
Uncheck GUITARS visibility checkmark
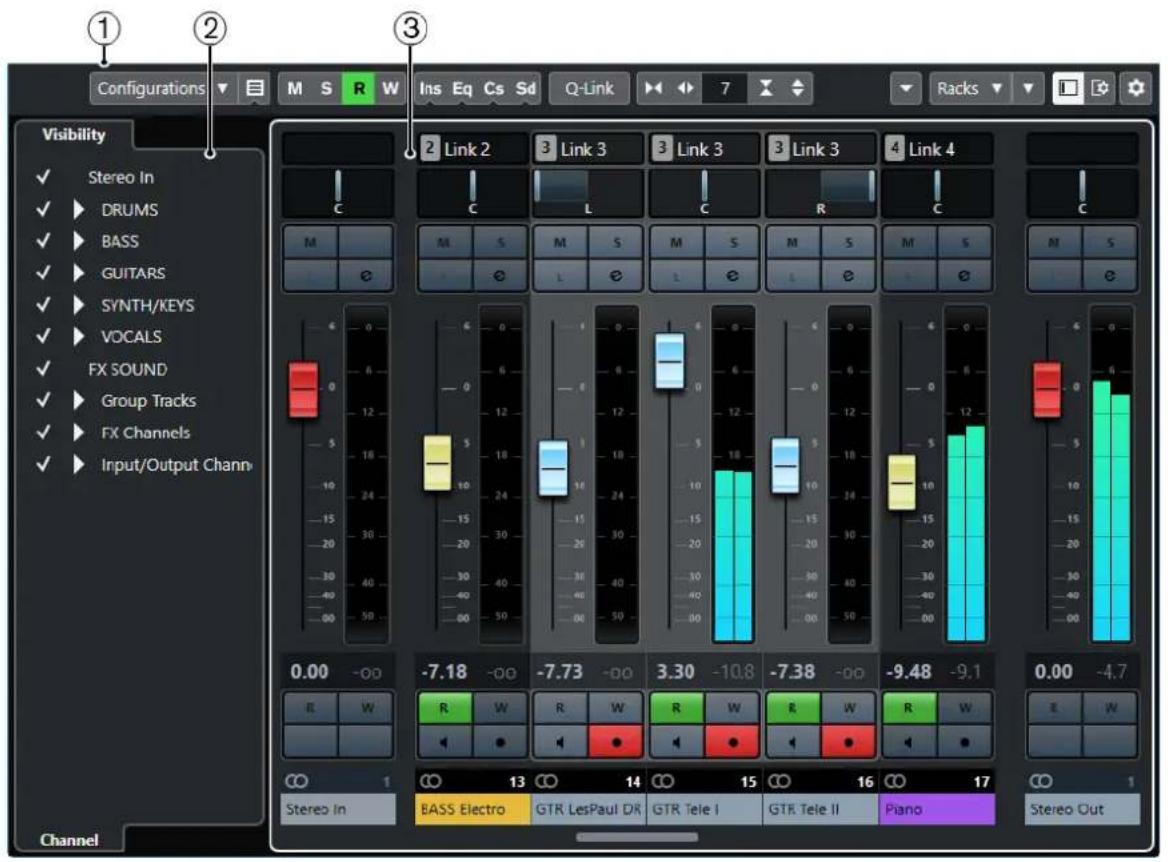pos(43,273)
